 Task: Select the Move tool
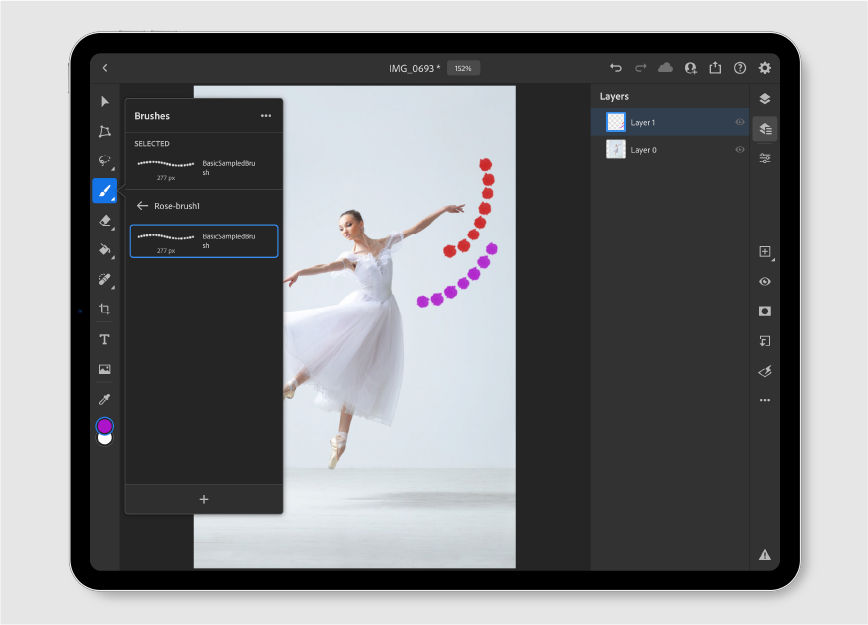coord(104,101)
